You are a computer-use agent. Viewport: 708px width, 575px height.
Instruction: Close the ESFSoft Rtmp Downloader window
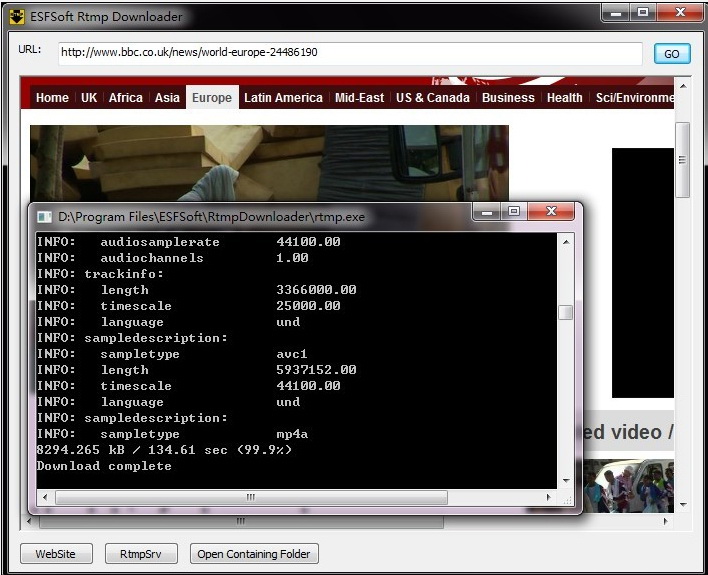[680, 12]
